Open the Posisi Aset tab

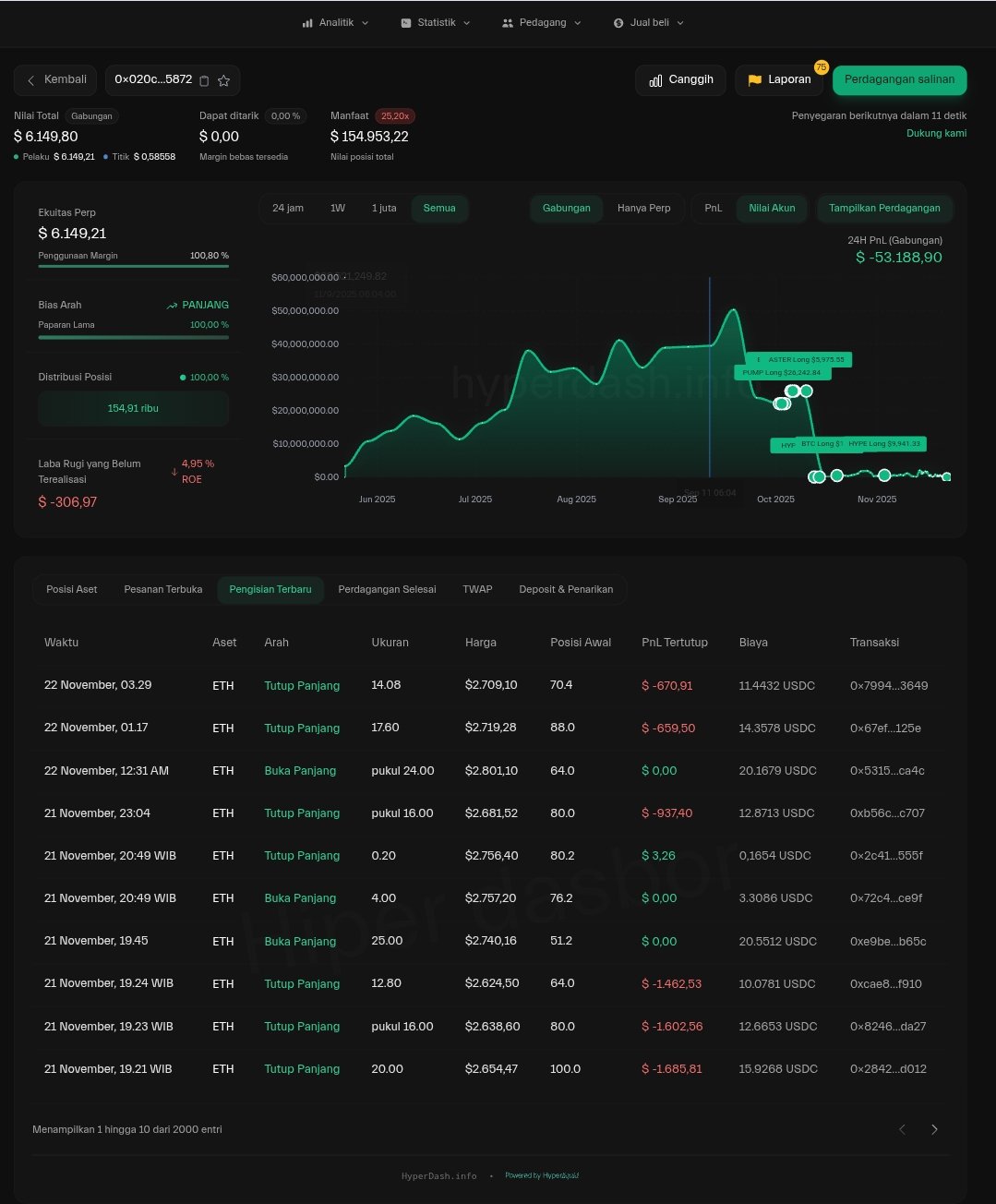(72, 590)
